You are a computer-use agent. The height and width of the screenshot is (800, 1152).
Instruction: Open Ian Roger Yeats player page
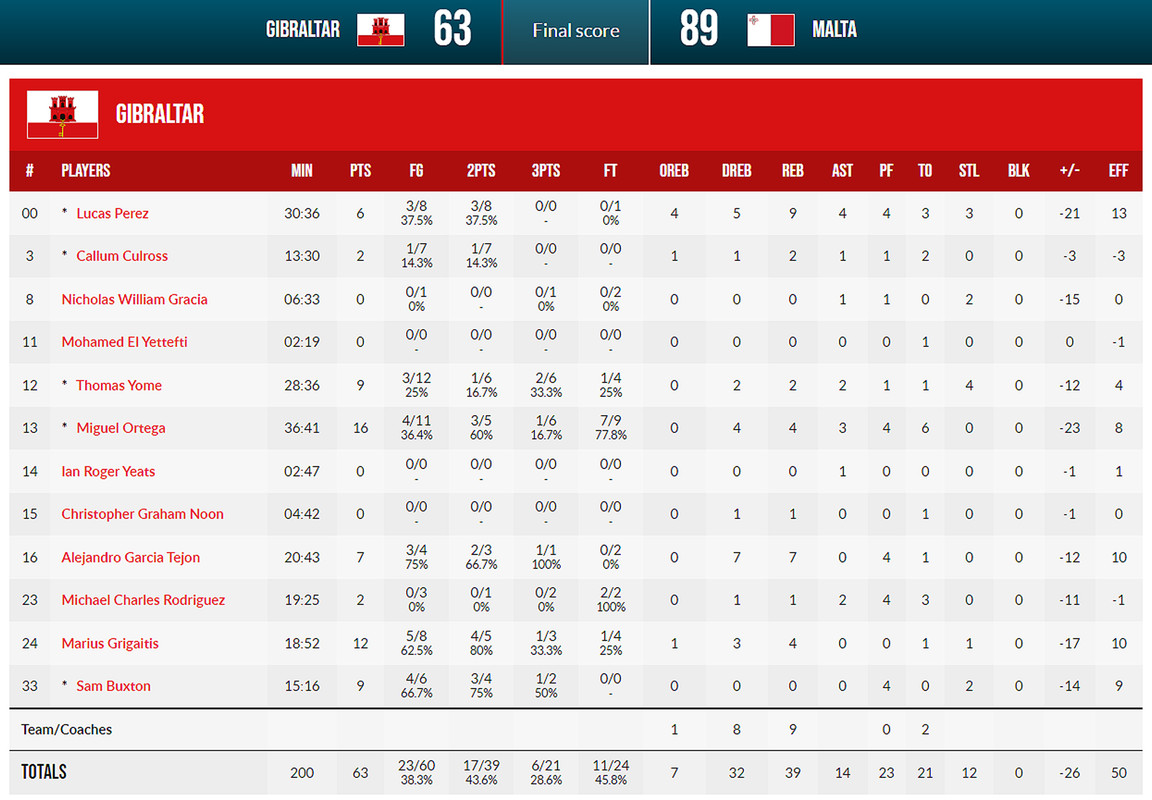pos(108,471)
